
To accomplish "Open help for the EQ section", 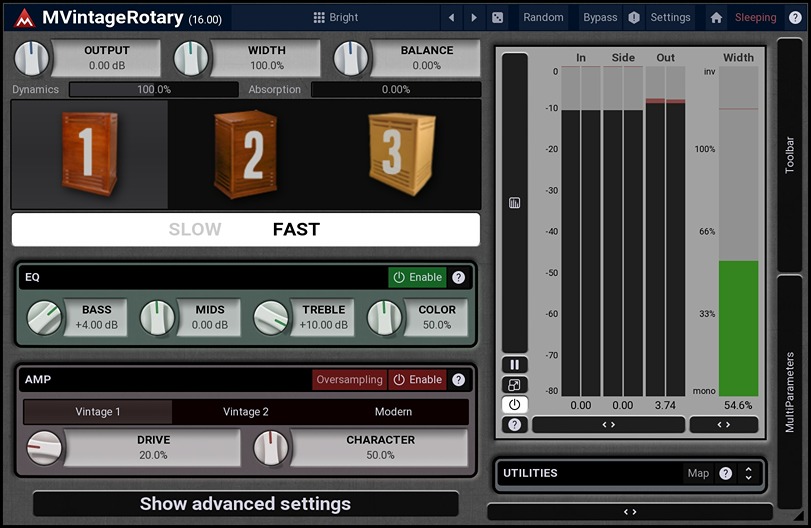I will (458, 277).
